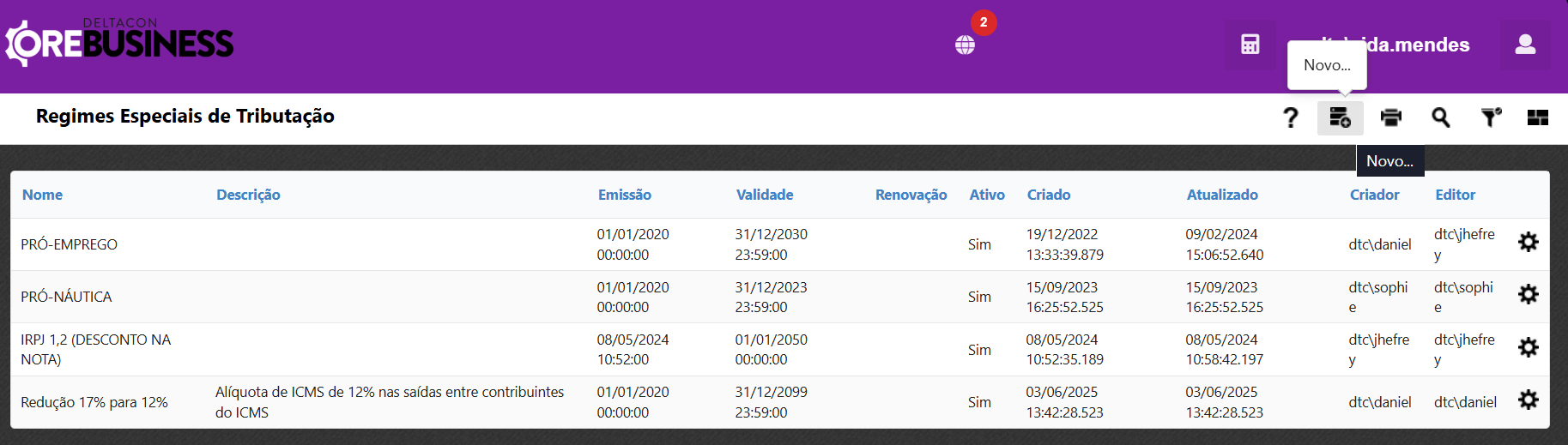Sort by the Atualizado column header
Viewport: 1568px width, 445px height.
coord(1221,195)
